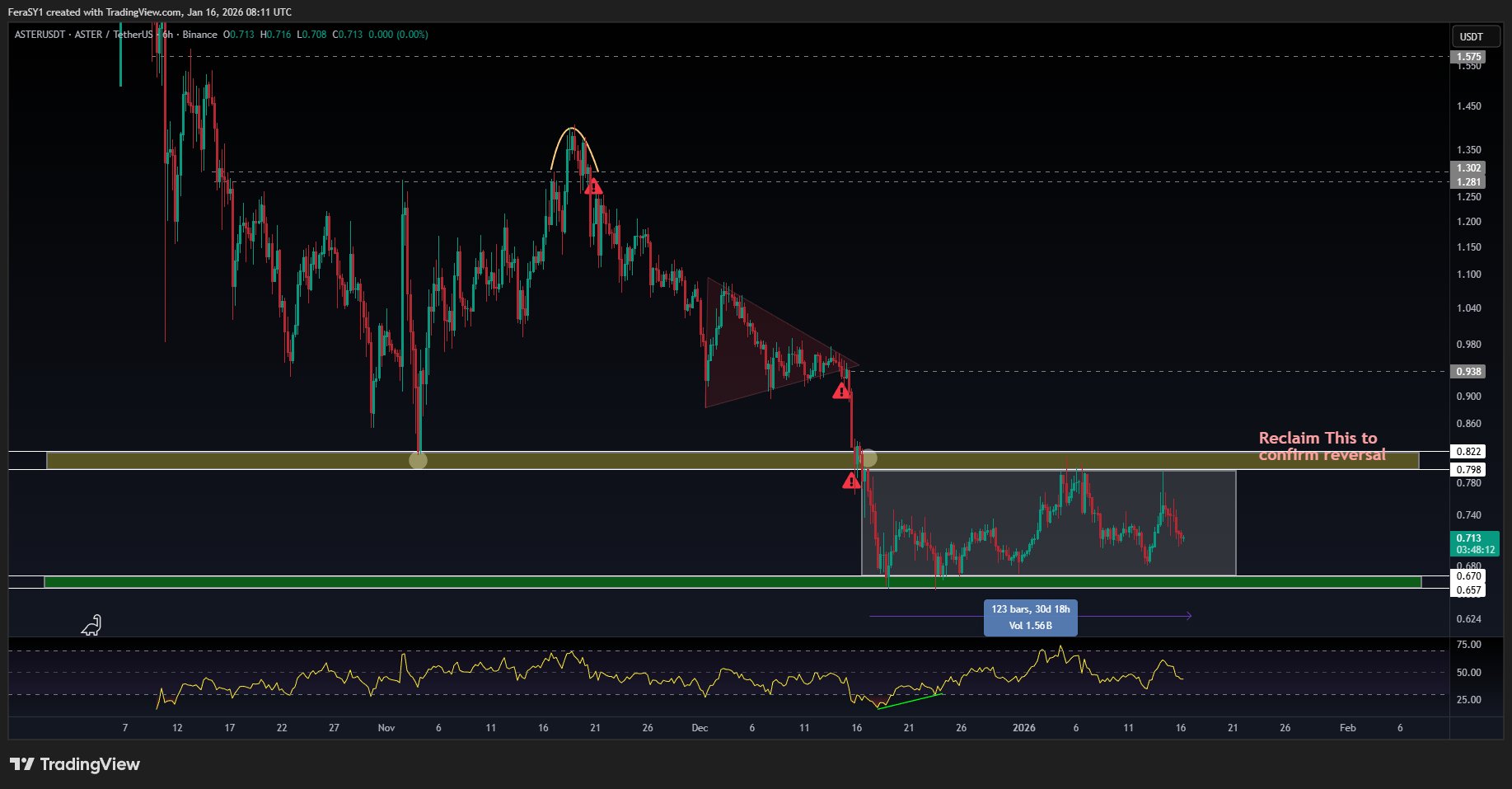Click the 1.575 price label

(1468, 57)
